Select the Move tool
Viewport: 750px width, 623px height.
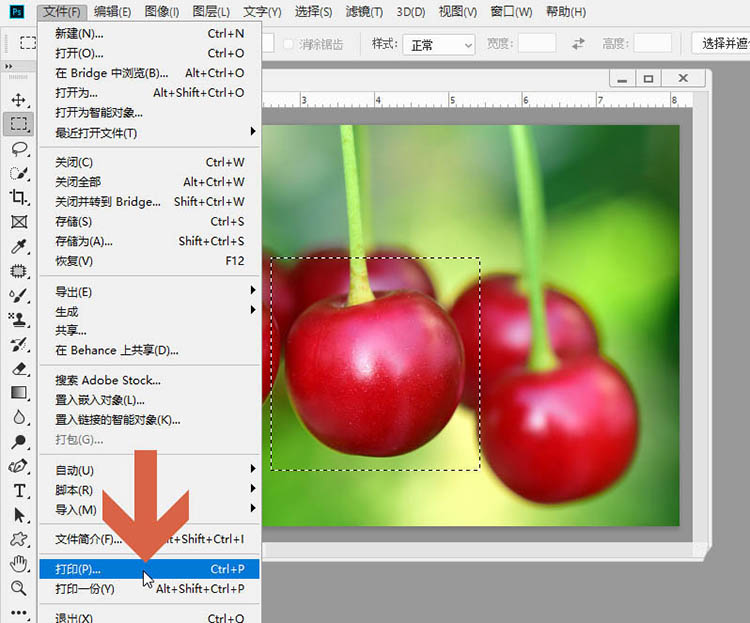[x=19, y=100]
